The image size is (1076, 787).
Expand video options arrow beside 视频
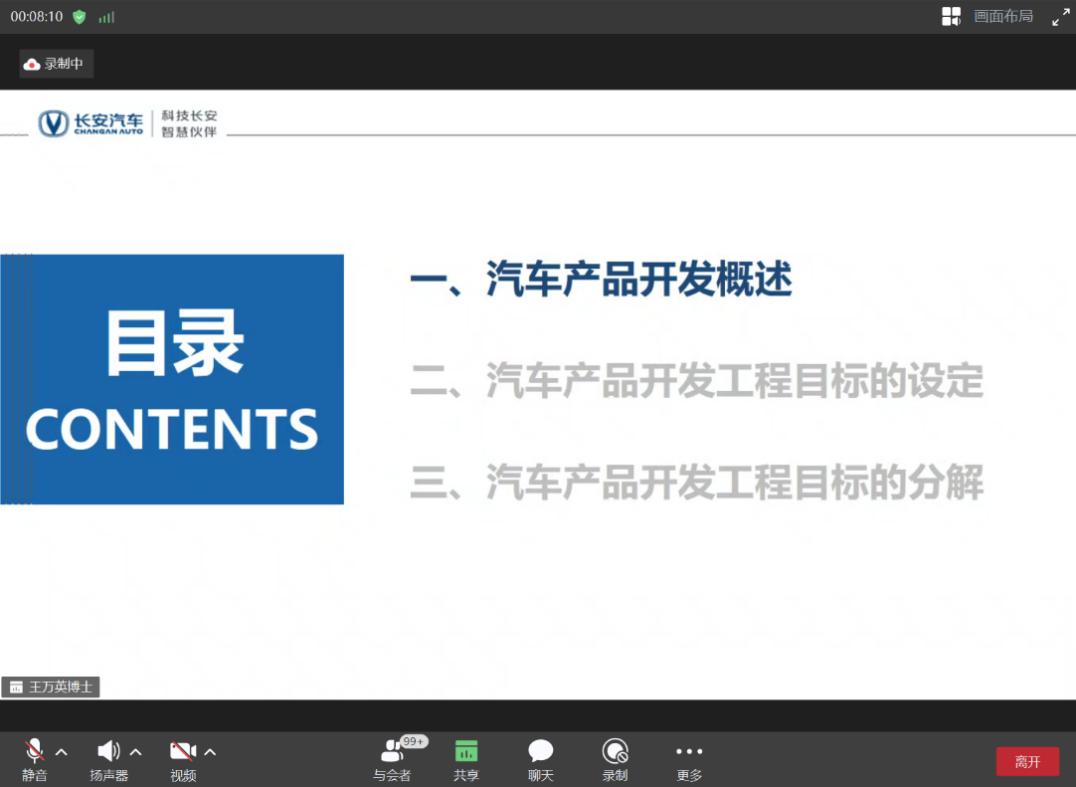[x=210, y=752]
